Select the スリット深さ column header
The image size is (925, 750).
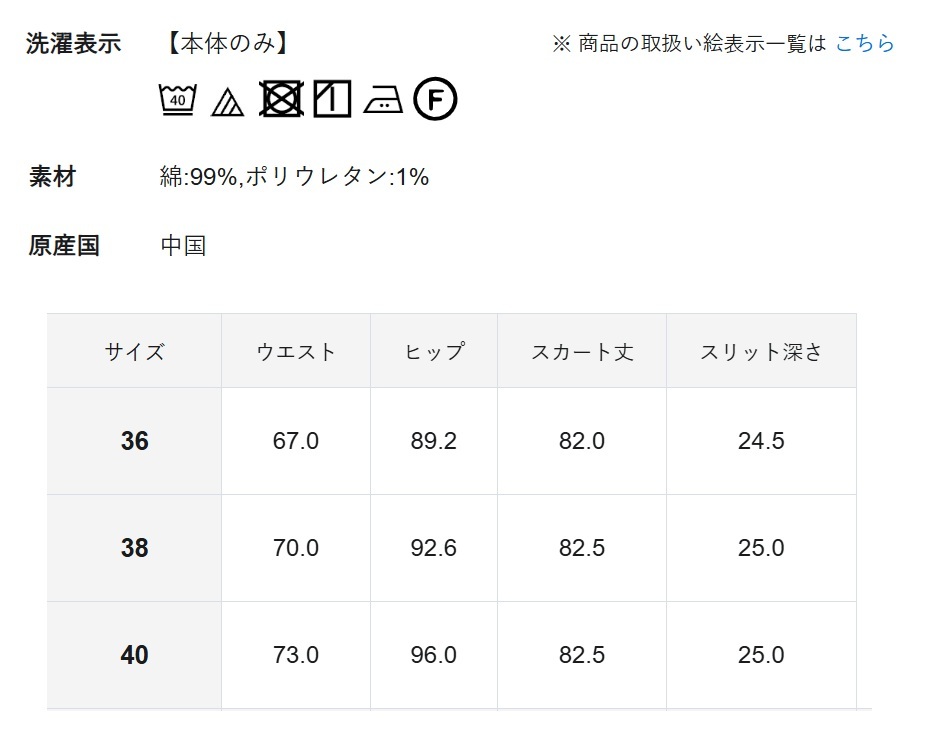click(x=761, y=351)
